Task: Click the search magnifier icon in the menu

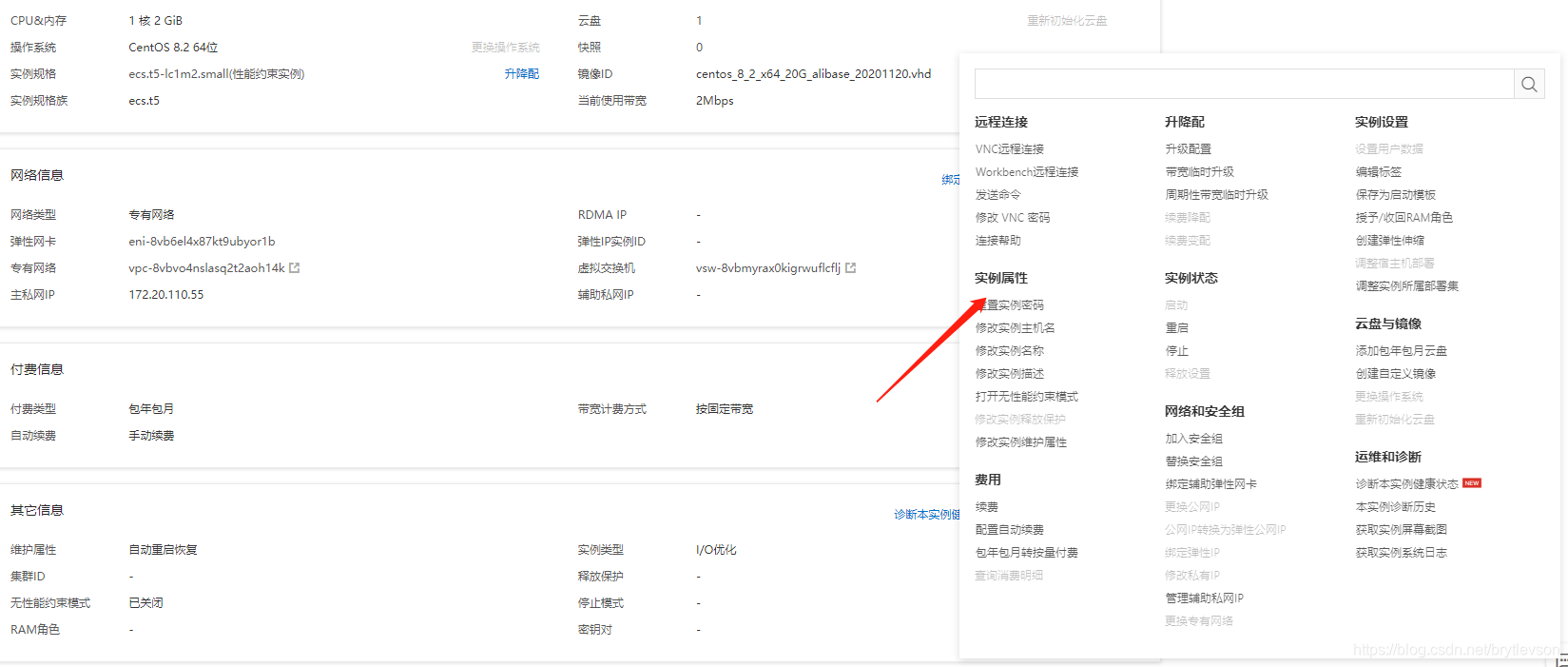Action: (x=1529, y=84)
